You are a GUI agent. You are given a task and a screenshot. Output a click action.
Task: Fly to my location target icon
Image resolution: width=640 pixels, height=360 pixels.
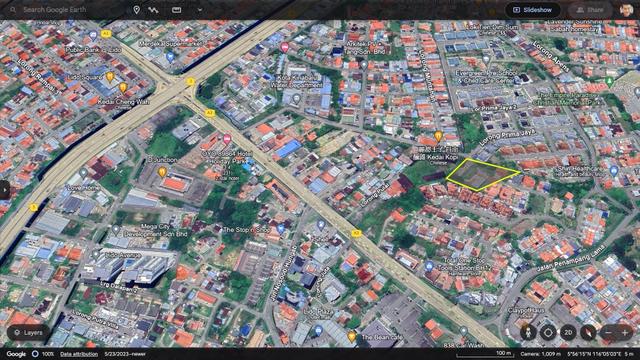coord(548,333)
